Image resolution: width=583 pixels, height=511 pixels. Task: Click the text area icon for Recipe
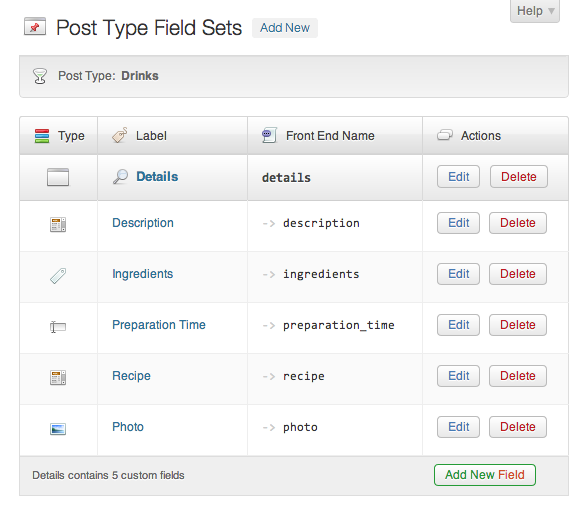(x=58, y=377)
